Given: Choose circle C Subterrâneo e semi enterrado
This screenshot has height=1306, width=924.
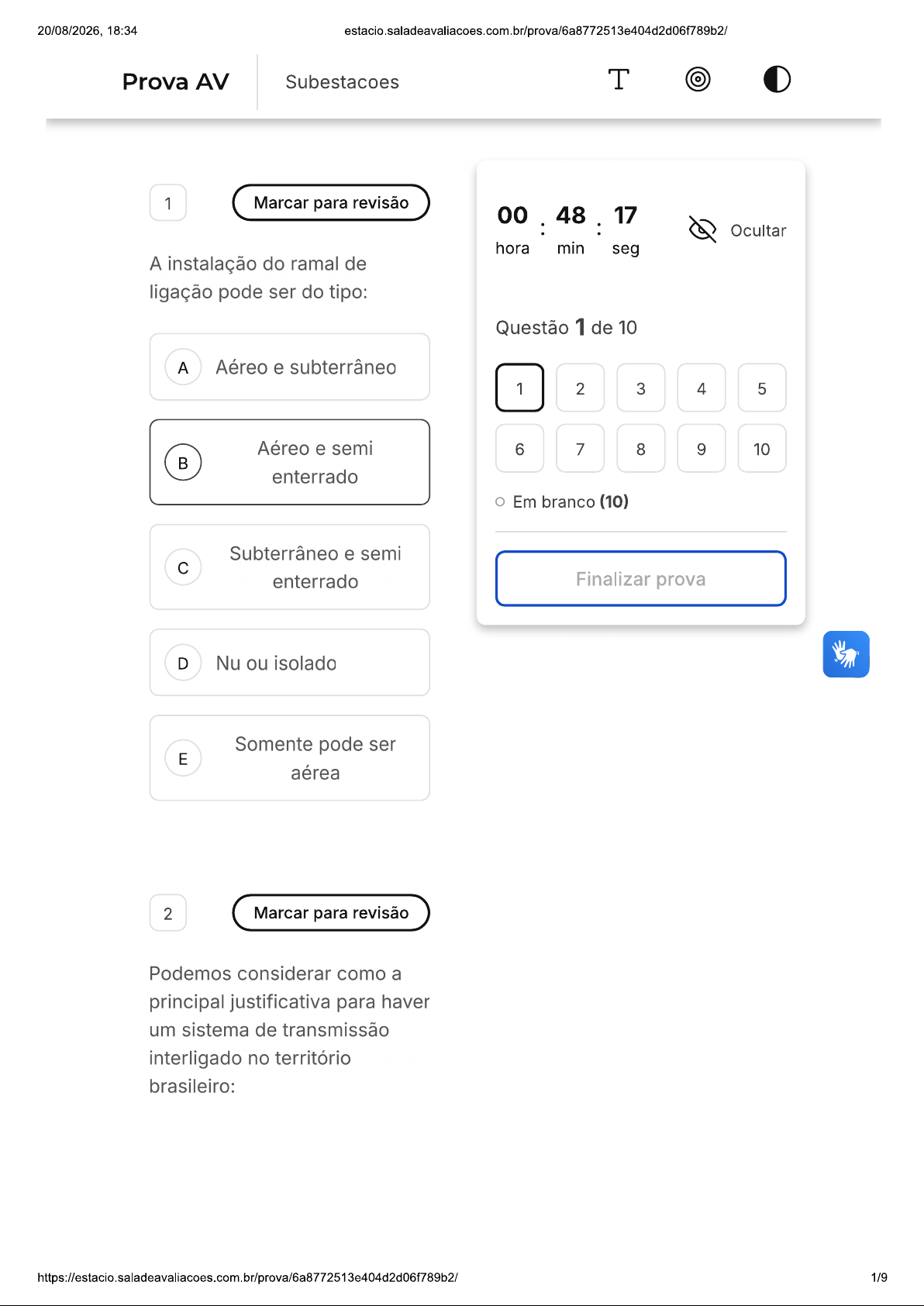Looking at the screenshot, I should pyautogui.click(x=183, y=567).
